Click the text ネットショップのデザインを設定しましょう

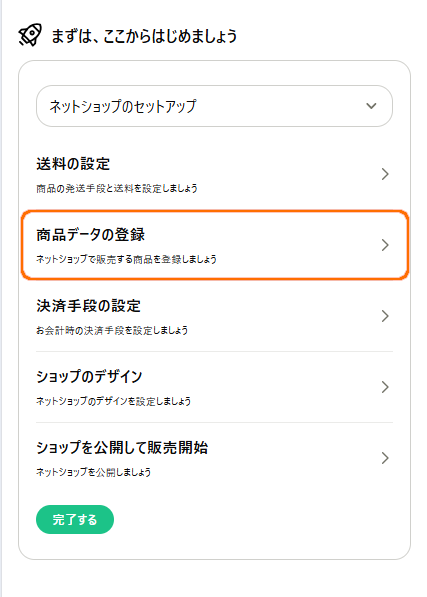click(113, 401)
